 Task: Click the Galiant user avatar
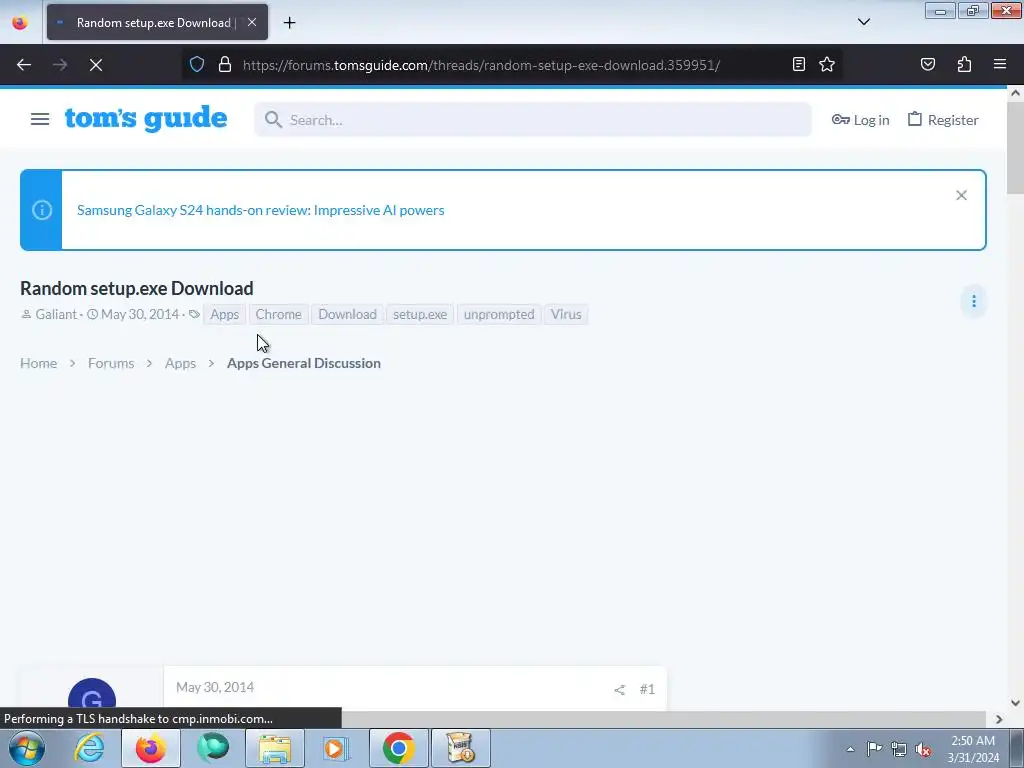[x=92, y=695]
